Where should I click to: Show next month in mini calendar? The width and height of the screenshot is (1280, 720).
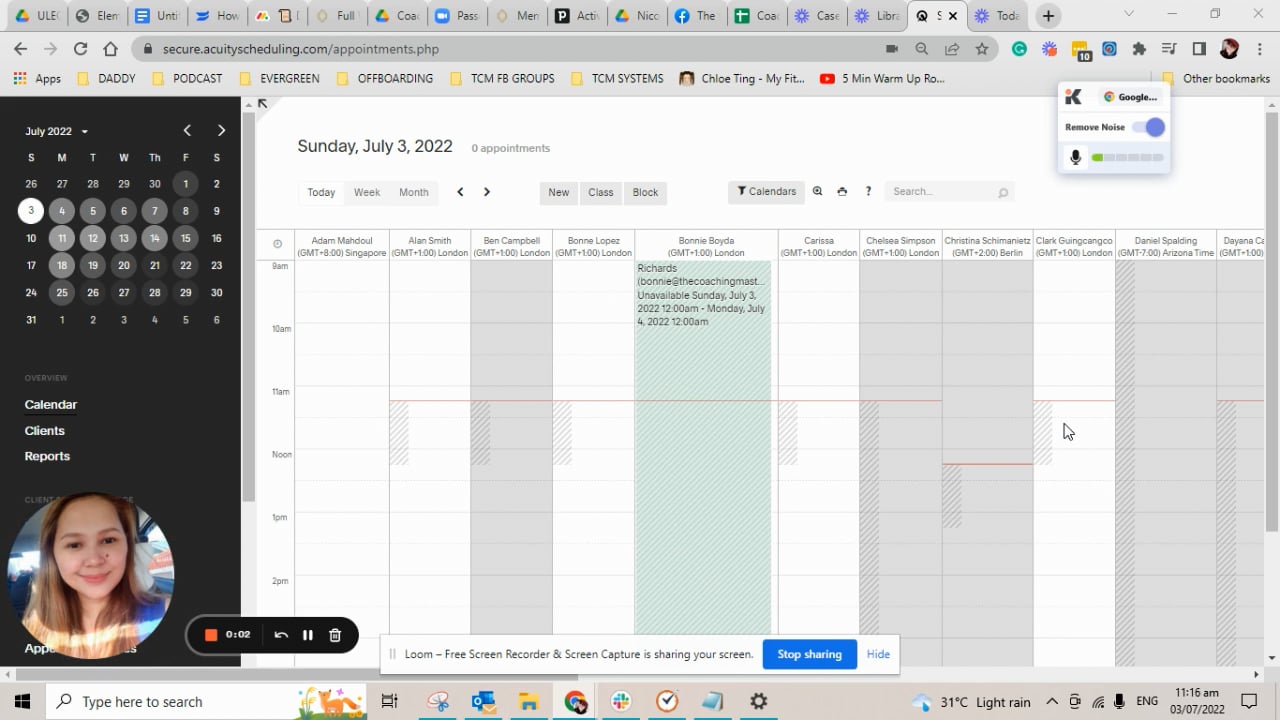coord(221,131)
